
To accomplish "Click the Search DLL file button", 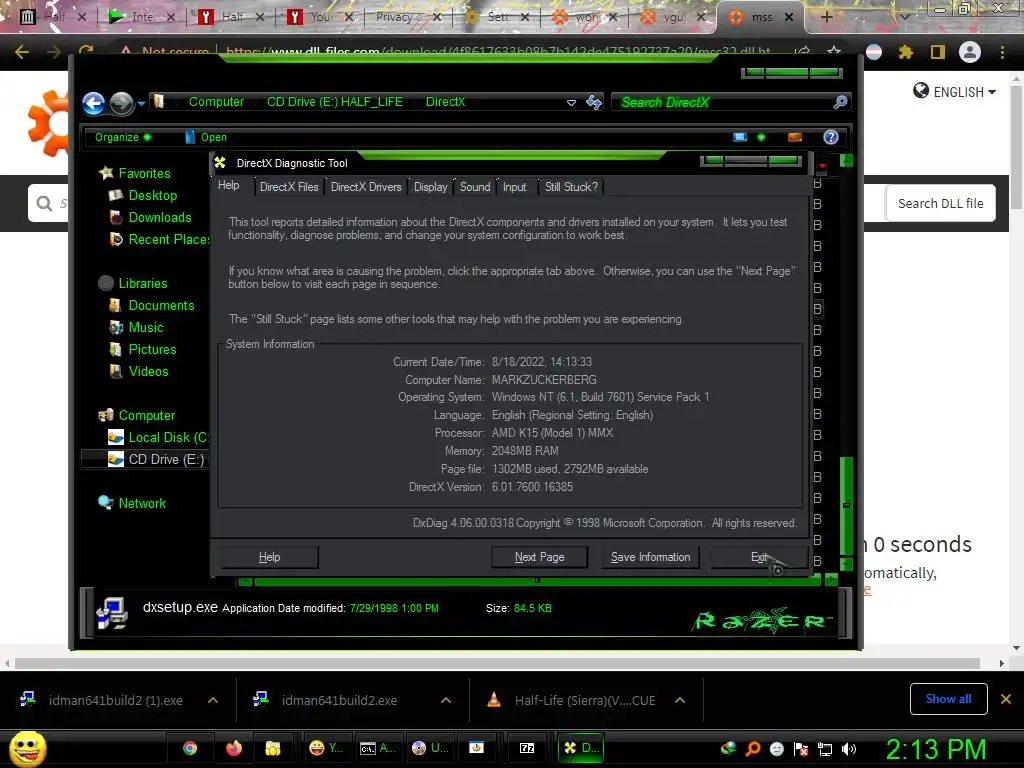I will click(x=940, y=204).
